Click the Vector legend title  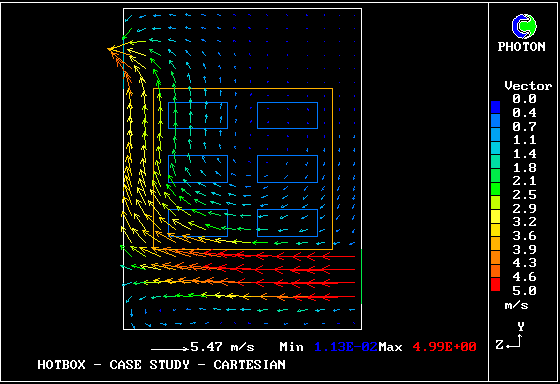528,86
